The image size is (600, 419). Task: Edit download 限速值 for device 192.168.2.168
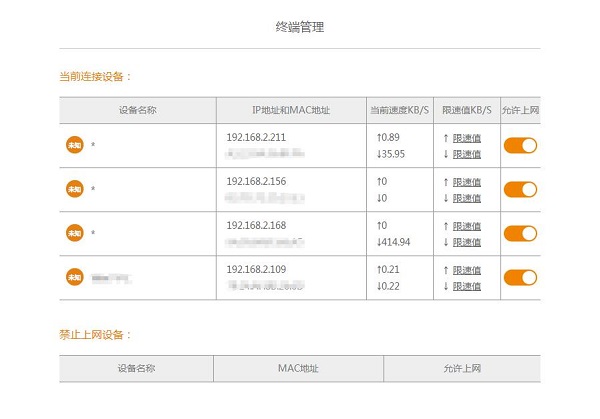point(467,242)
